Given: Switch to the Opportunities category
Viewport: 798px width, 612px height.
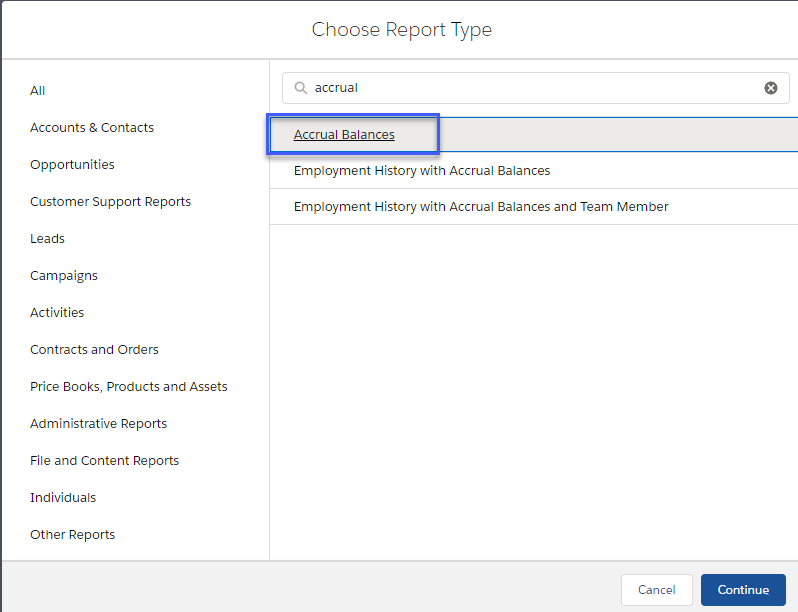Looking at the screenshot, I should (x=72, y=165).
